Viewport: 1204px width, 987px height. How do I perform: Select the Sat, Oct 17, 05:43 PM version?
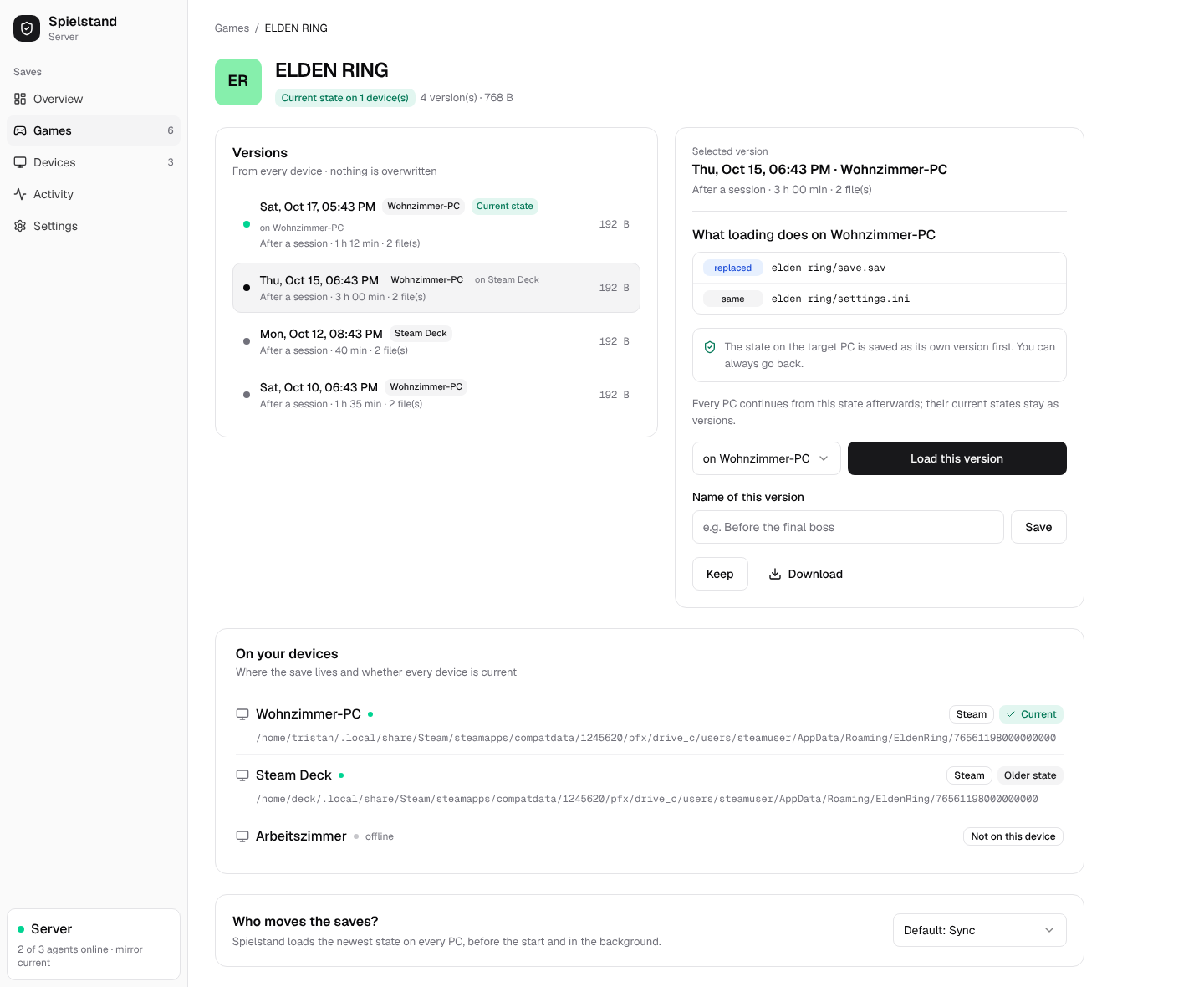coord(436,224)
